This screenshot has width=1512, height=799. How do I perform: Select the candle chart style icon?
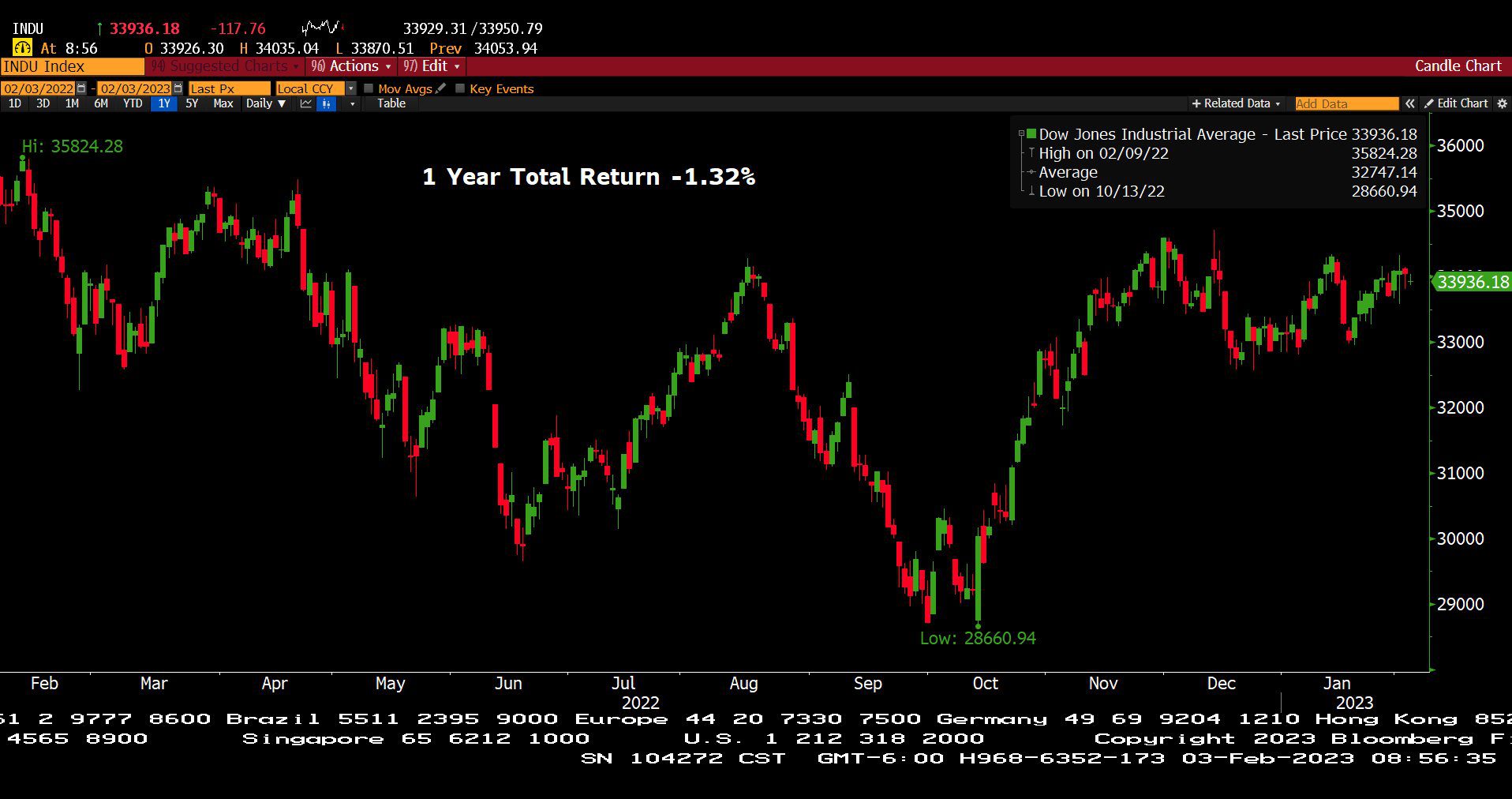pyautogui.click(x=326, y=103)
